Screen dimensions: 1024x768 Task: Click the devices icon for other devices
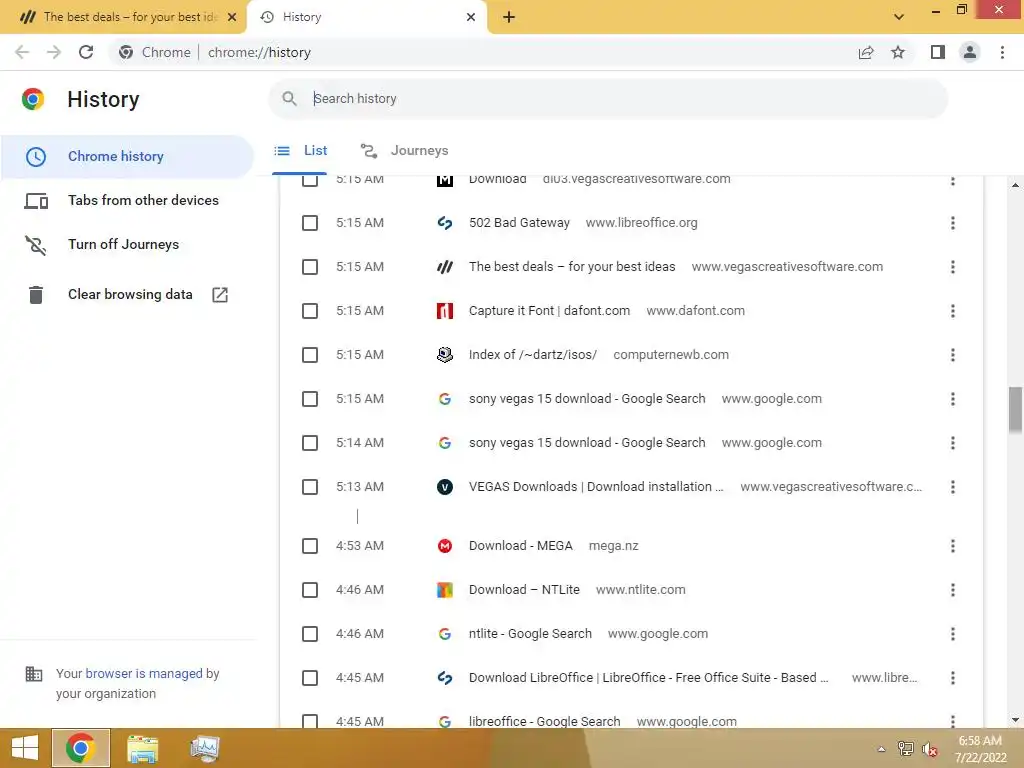tap(36, 200)
